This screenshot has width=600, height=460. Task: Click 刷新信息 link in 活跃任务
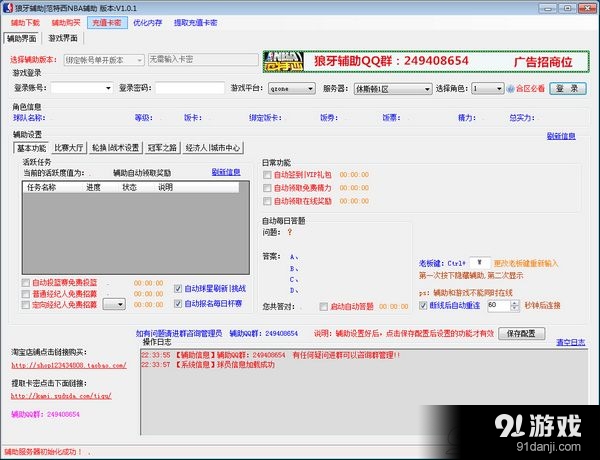pyautogui.click(x=226, y=172)
